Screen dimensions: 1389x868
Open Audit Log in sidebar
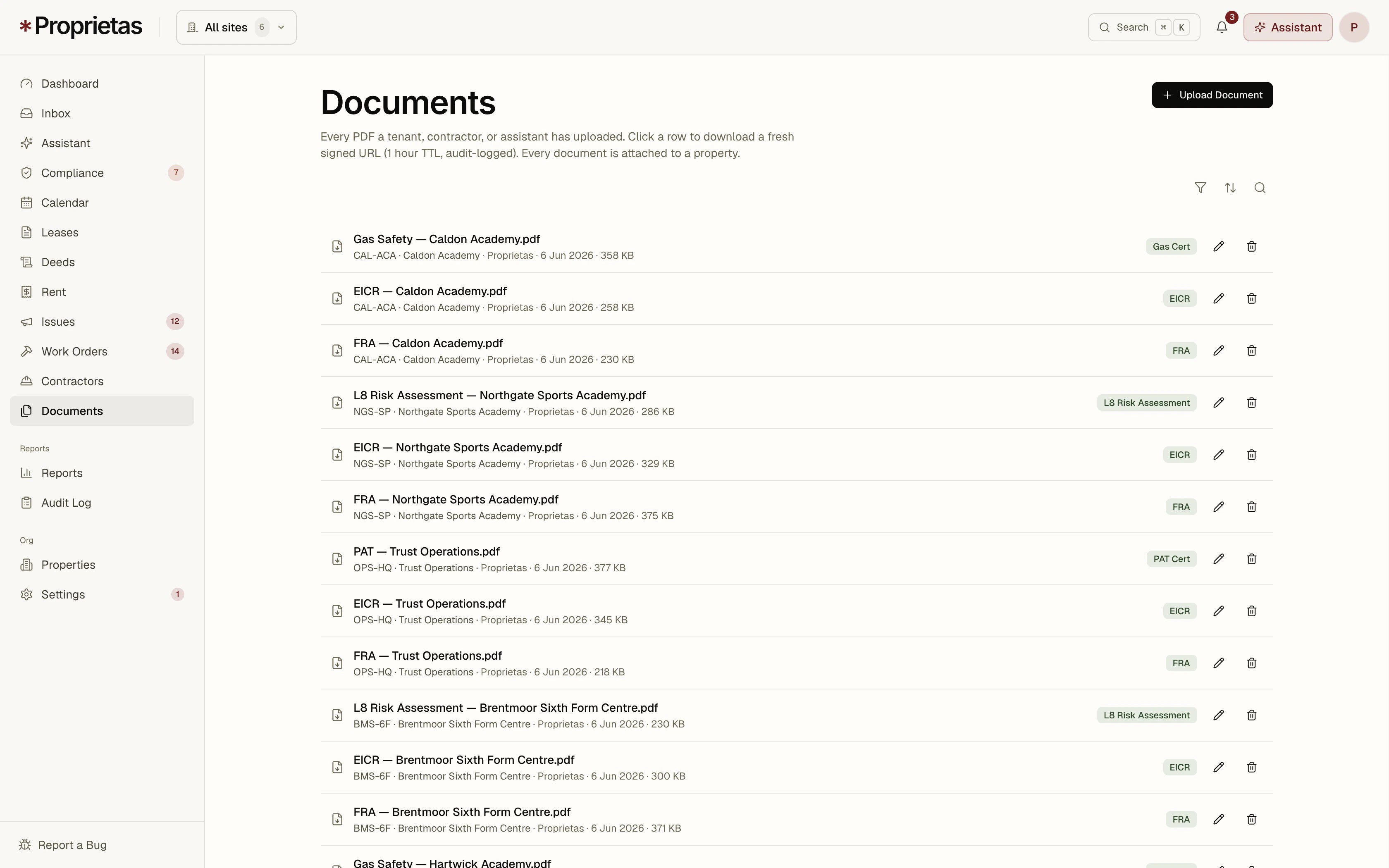click(102, 503)
